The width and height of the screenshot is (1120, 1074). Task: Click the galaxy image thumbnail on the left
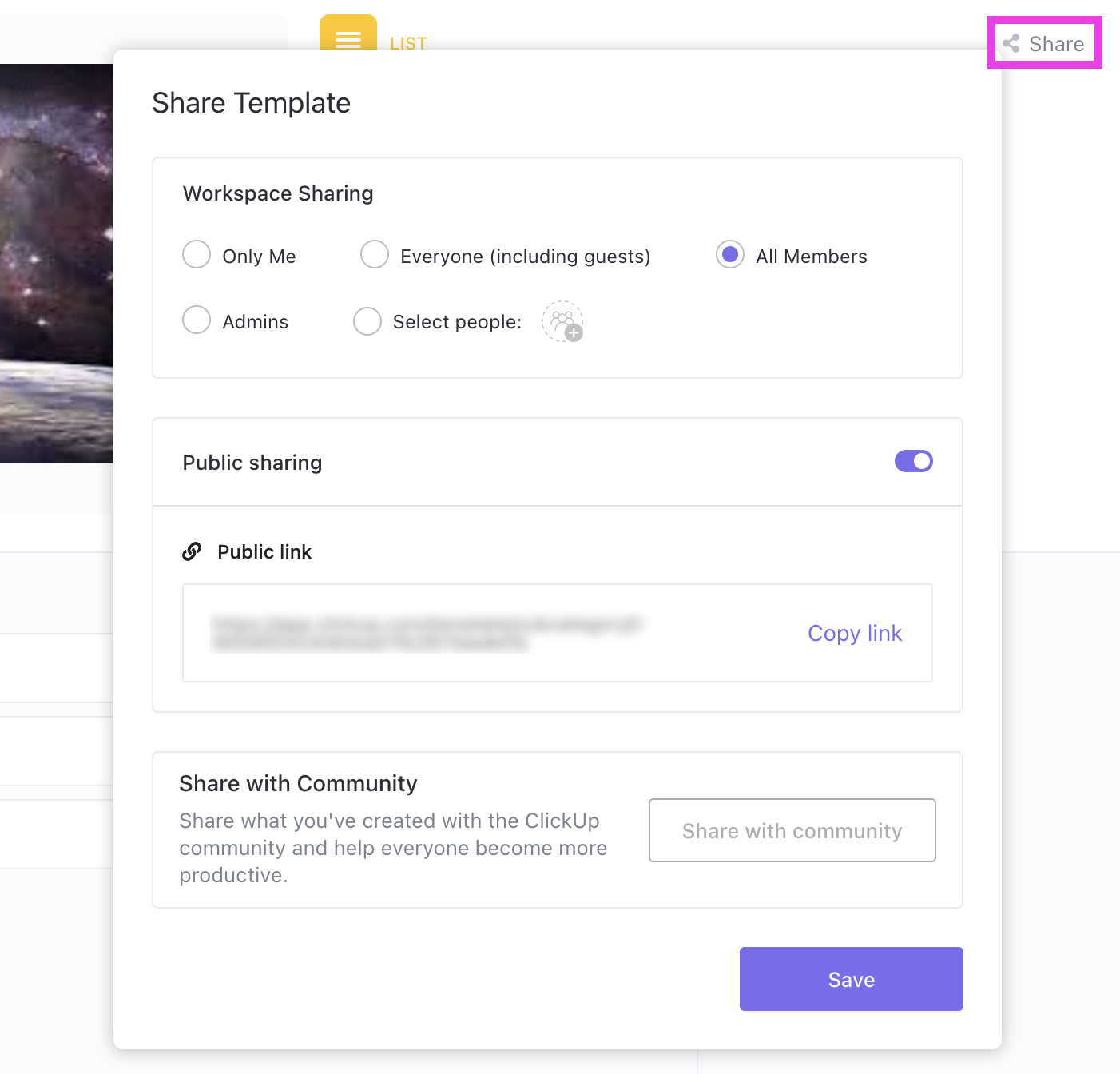(56, 264)
